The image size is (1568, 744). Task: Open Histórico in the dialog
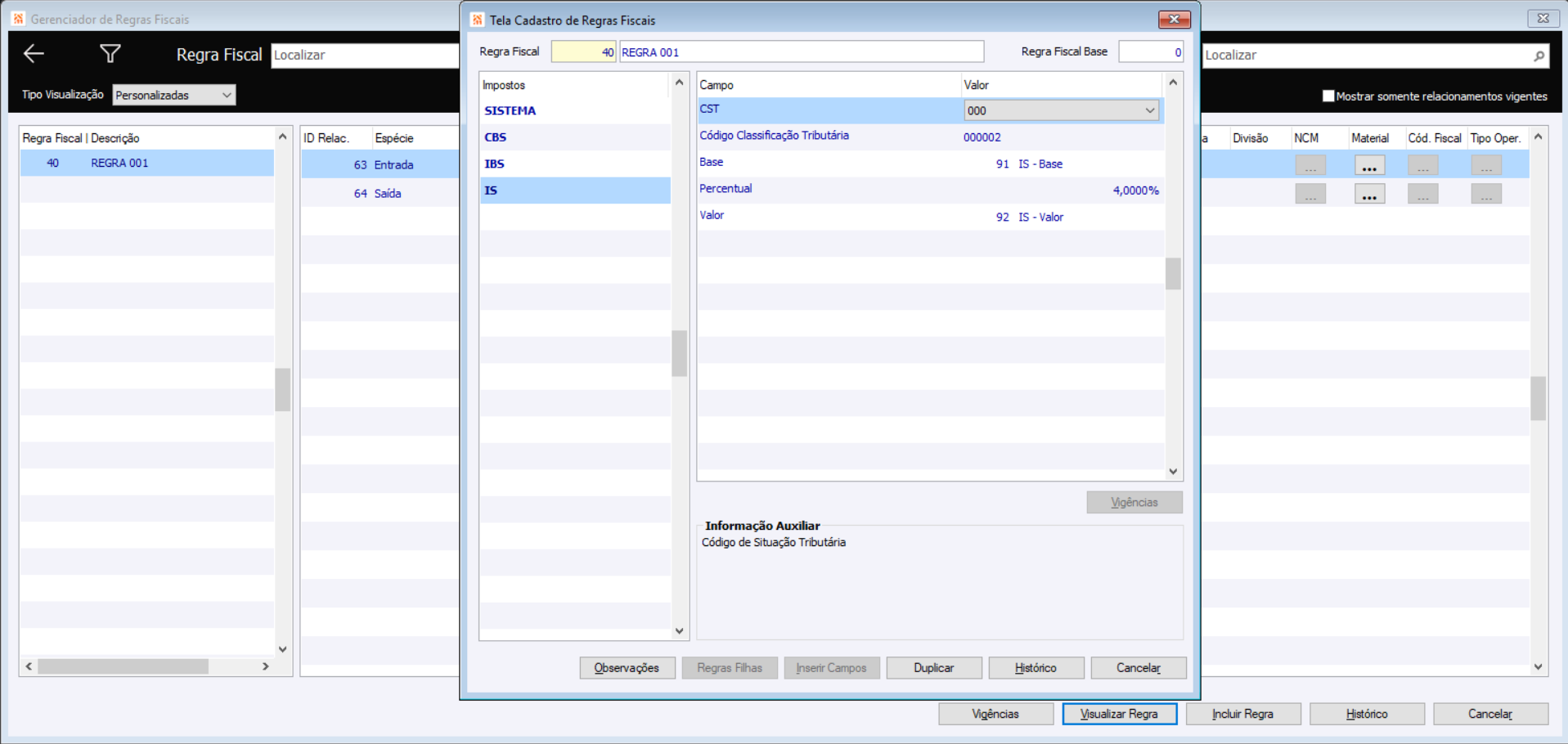(1036, 668)
